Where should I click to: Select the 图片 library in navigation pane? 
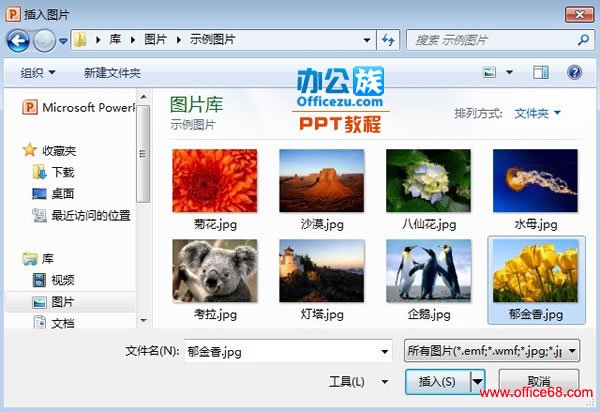pos(71,302)
